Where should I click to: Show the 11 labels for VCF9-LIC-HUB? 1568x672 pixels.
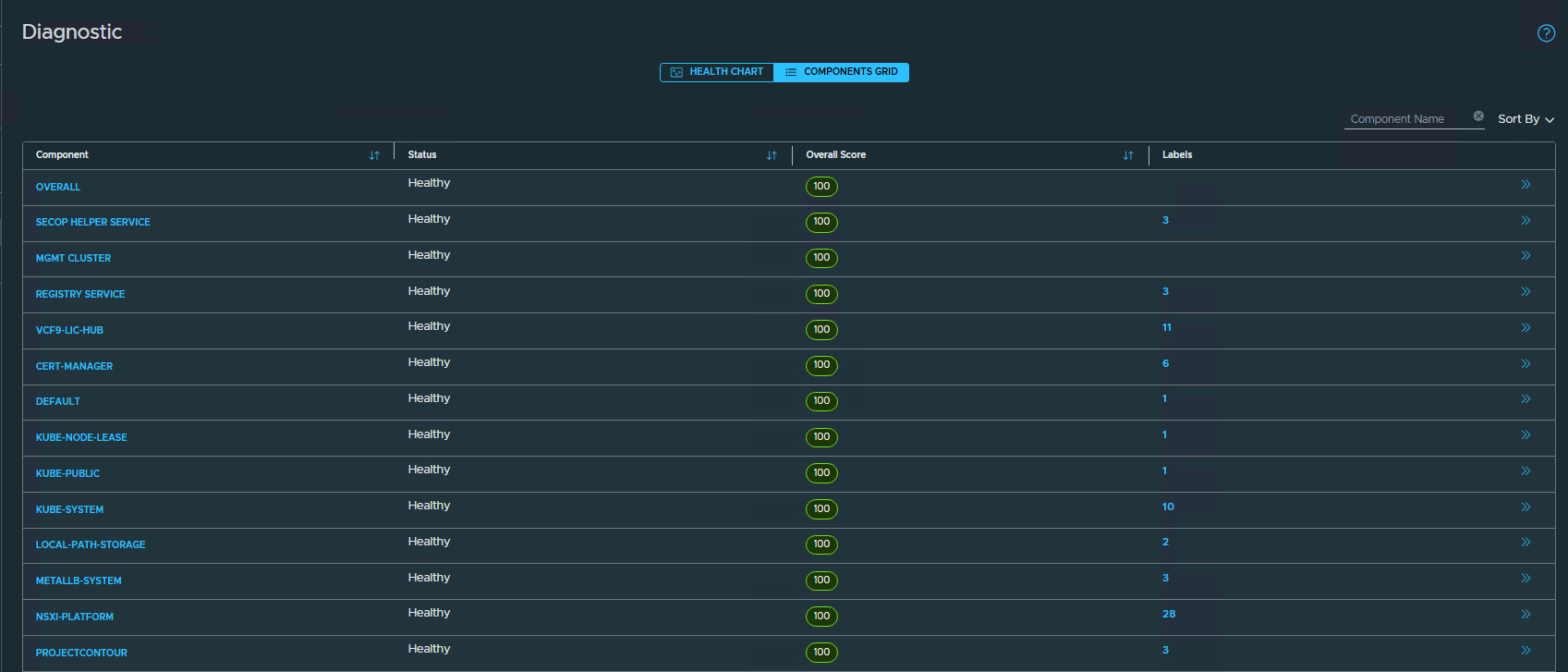[1167, 327]
